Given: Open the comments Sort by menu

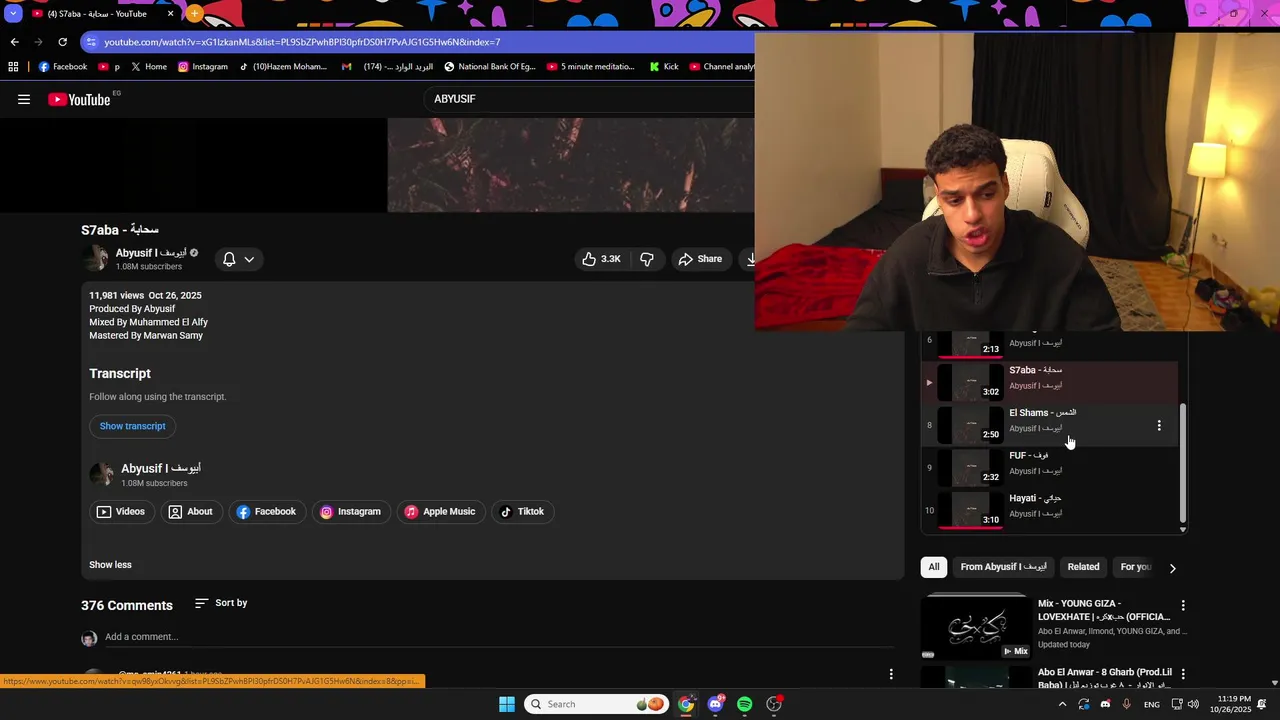Looking at the screenshot, I should coord(221,603).
